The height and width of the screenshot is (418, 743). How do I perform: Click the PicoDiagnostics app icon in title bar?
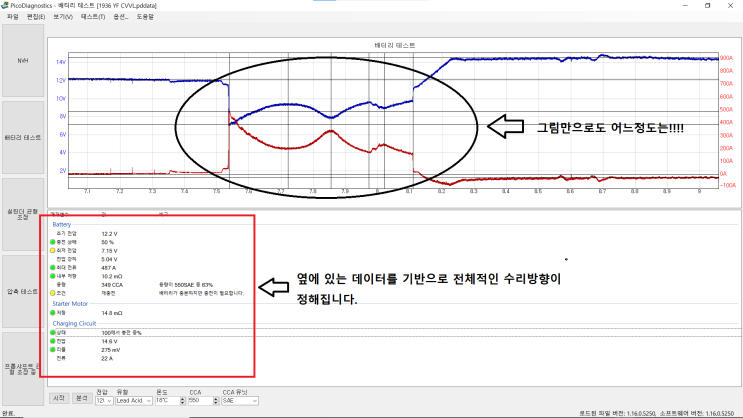(5, 5)
